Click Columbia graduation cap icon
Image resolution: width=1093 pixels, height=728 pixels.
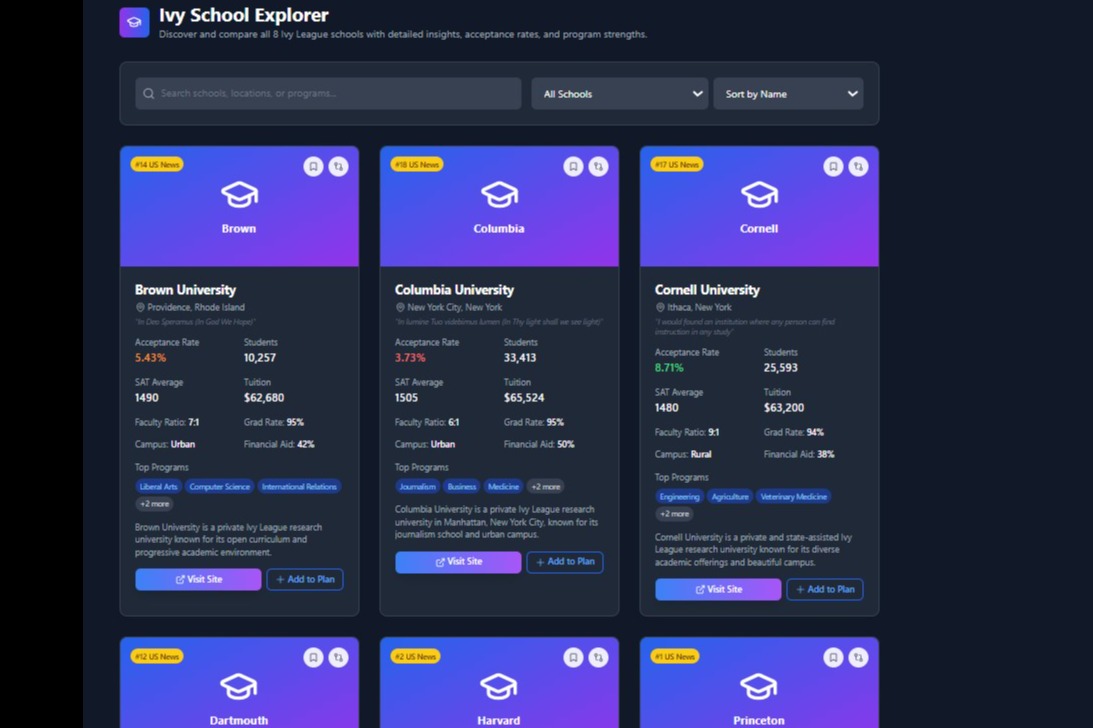click(499, 195)
